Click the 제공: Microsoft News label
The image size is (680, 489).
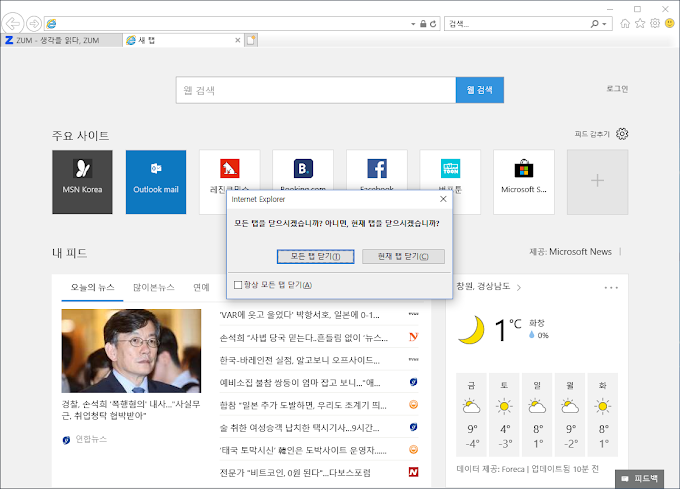pyautogui.click(x=570, y=252)
